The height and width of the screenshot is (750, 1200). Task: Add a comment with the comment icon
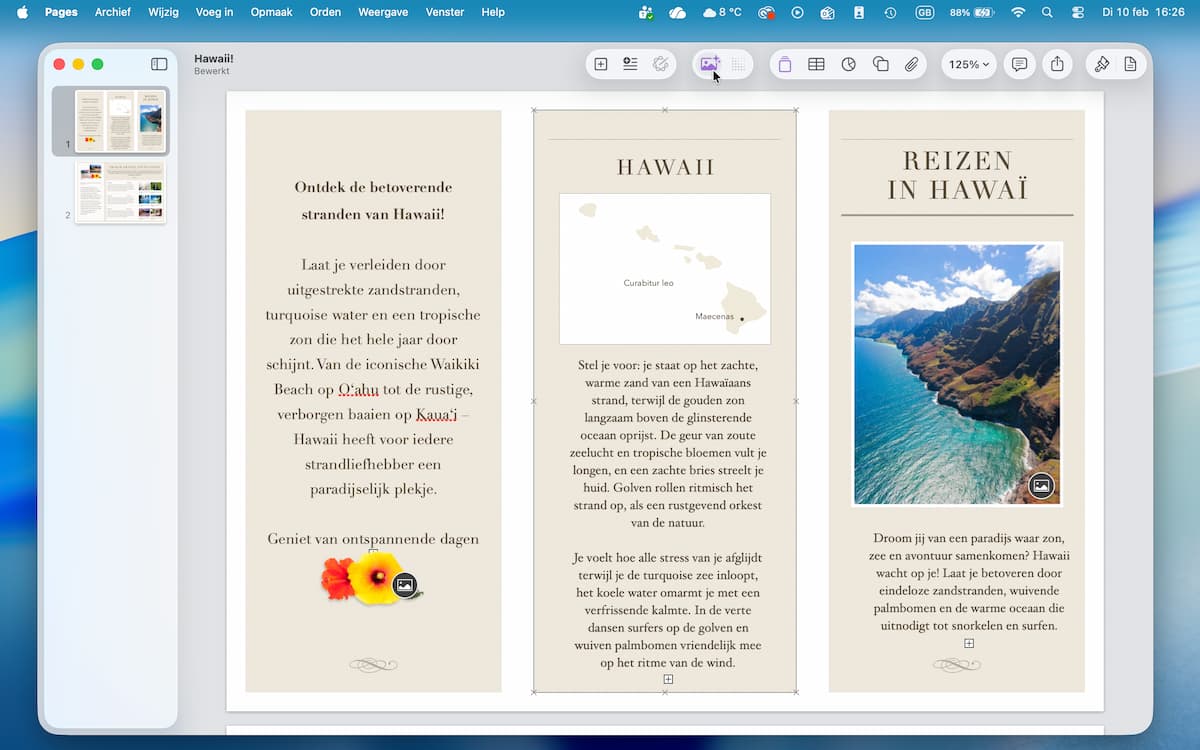coord(1019,64)
